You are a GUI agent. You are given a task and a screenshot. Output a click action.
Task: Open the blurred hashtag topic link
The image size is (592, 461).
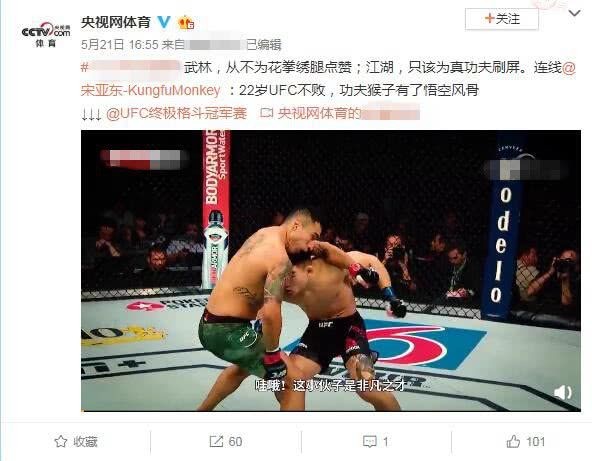point(130,67)
